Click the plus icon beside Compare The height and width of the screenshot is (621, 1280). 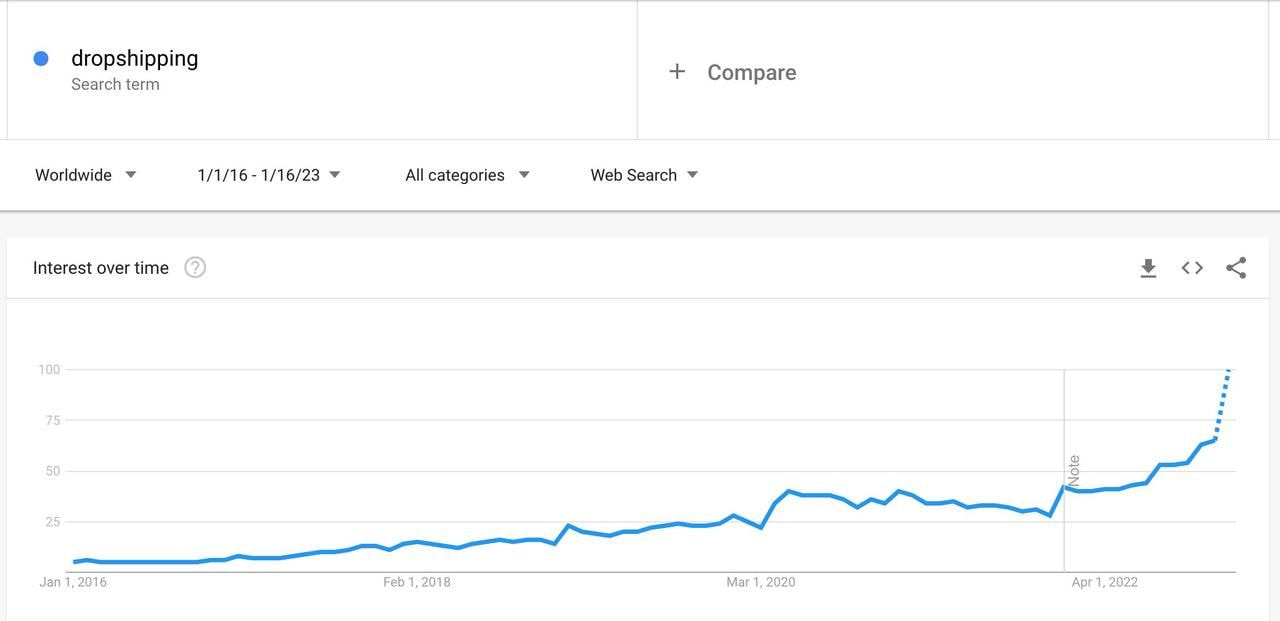click(x=677, y=71)
